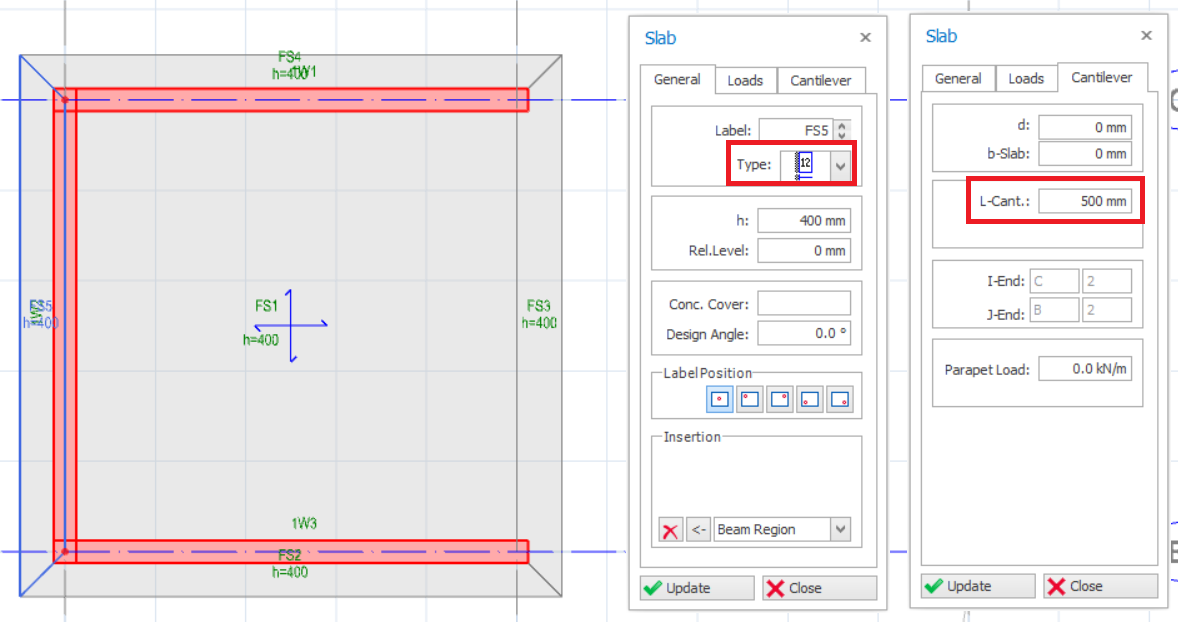Viewport: 1178px width, 622px height.
Task: Switch to the Loads tab
Action: coord(745,80)
